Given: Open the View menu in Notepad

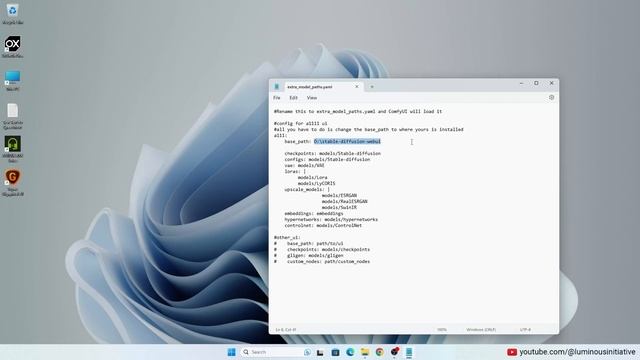Looking at the screenshot, I should point(312,98).
